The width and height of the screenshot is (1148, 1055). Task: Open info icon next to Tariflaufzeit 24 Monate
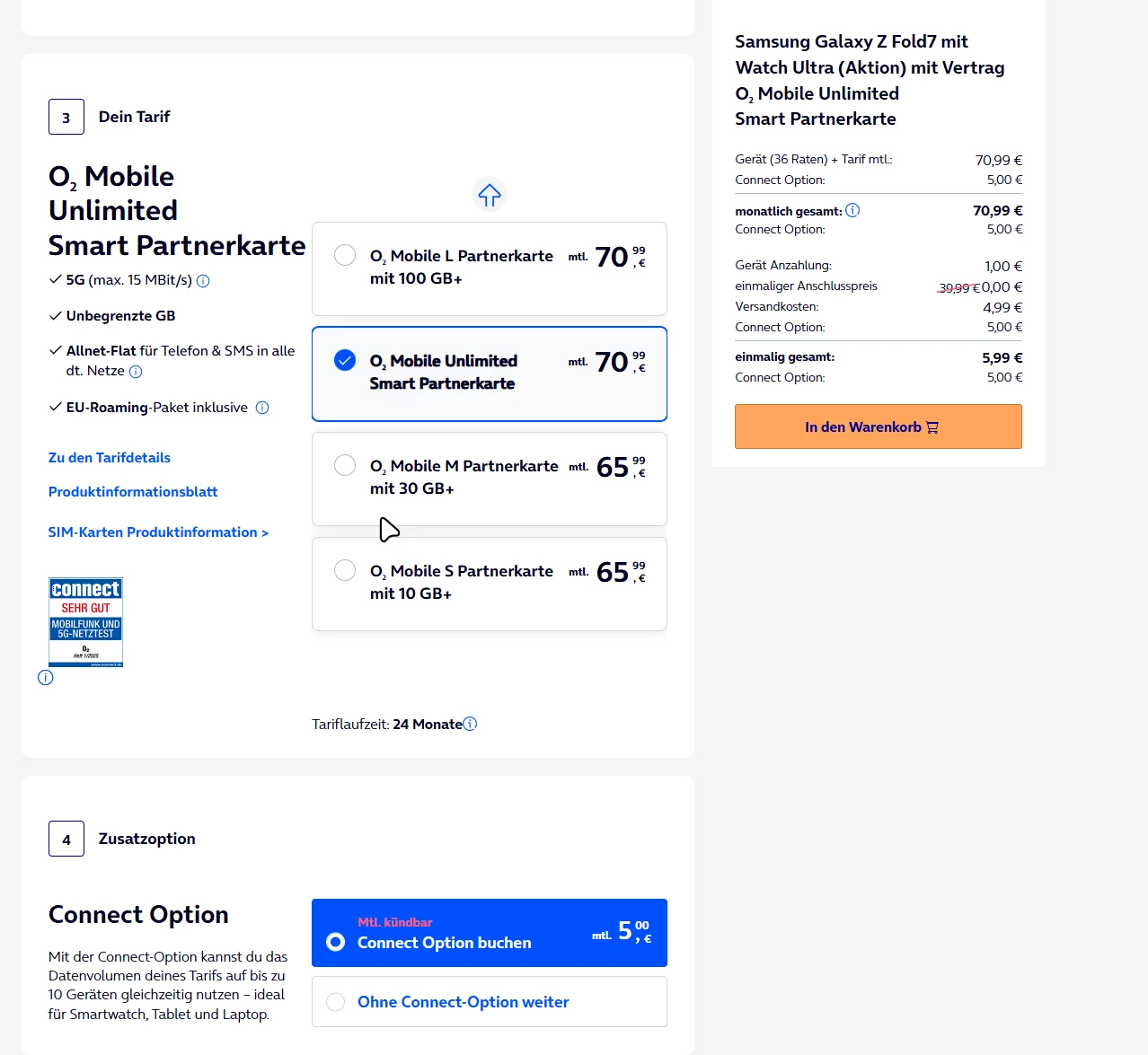click(x=470, y=724)
